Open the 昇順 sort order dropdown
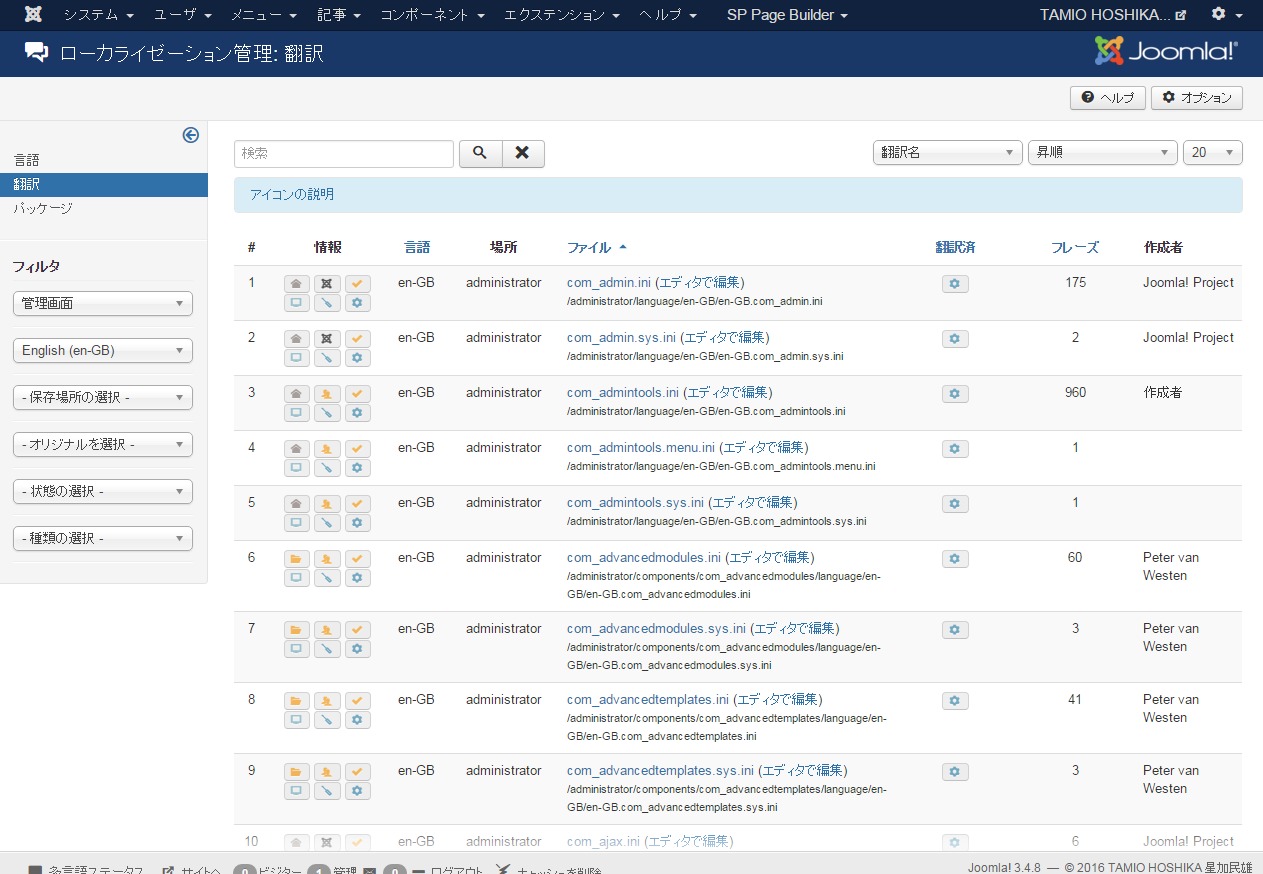 click(x=1102, y=153)
